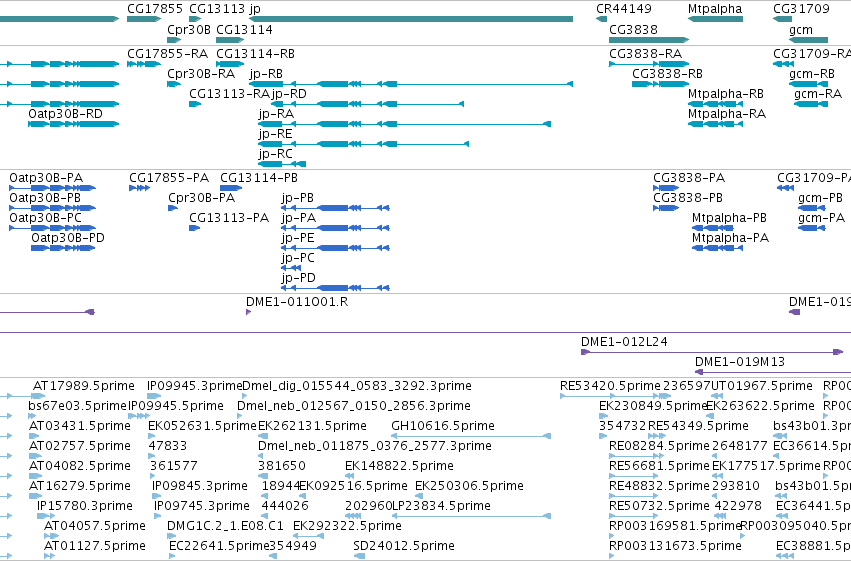Click the DME1-011O01.R clone end label

tap(297, 302)
